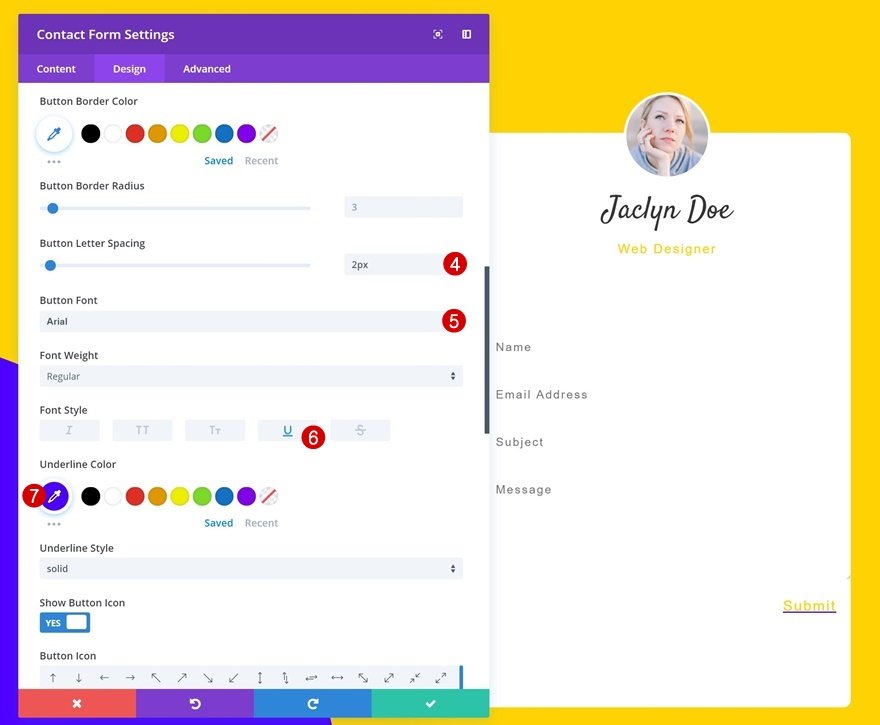
Task: Open the Button Font dropdown
Action: coord(251,322)
